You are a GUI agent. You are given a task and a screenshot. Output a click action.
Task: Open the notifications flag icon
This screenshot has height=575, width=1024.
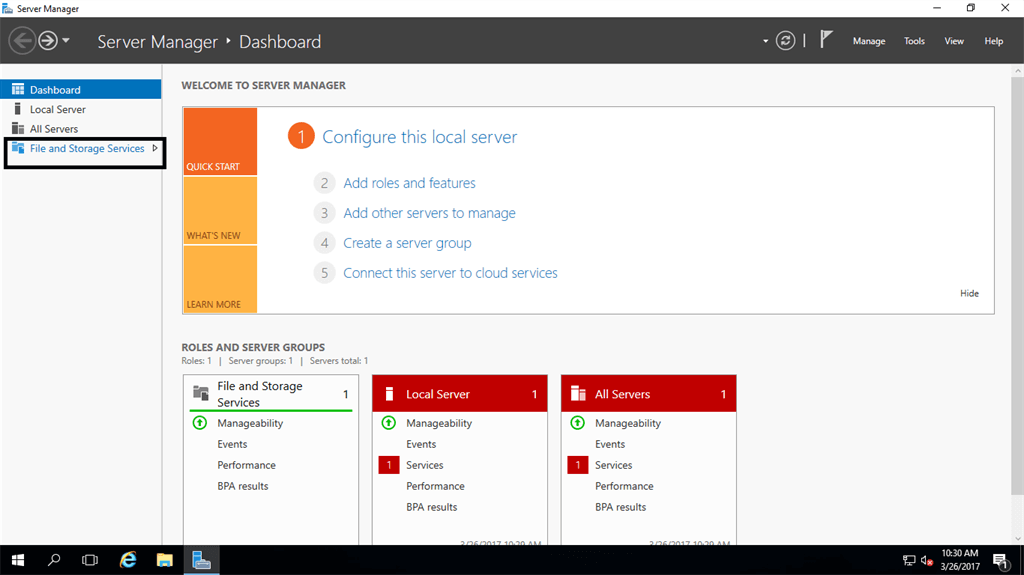tap(826, 40)
